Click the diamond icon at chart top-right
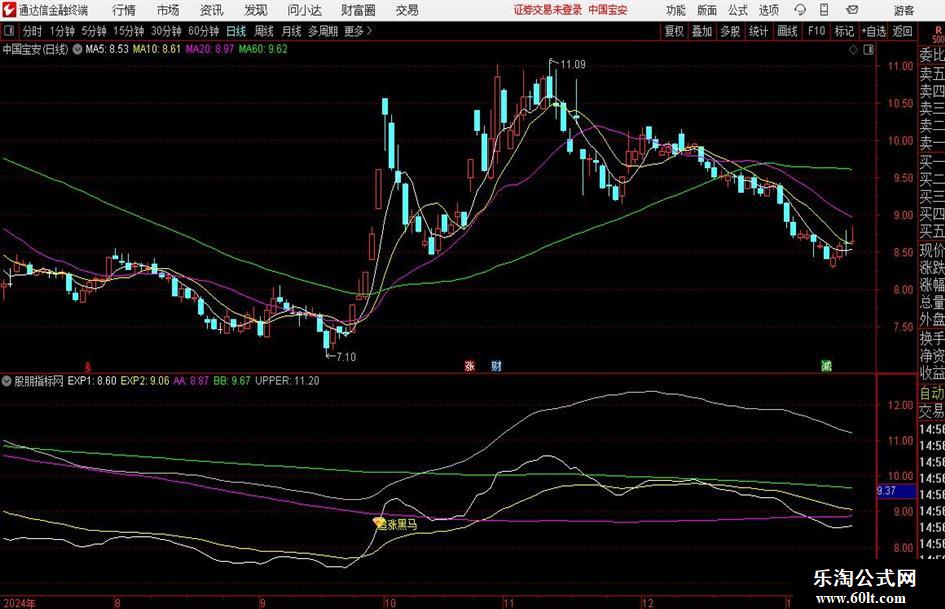Screen dimensions: 945x609 coord(853,50)
